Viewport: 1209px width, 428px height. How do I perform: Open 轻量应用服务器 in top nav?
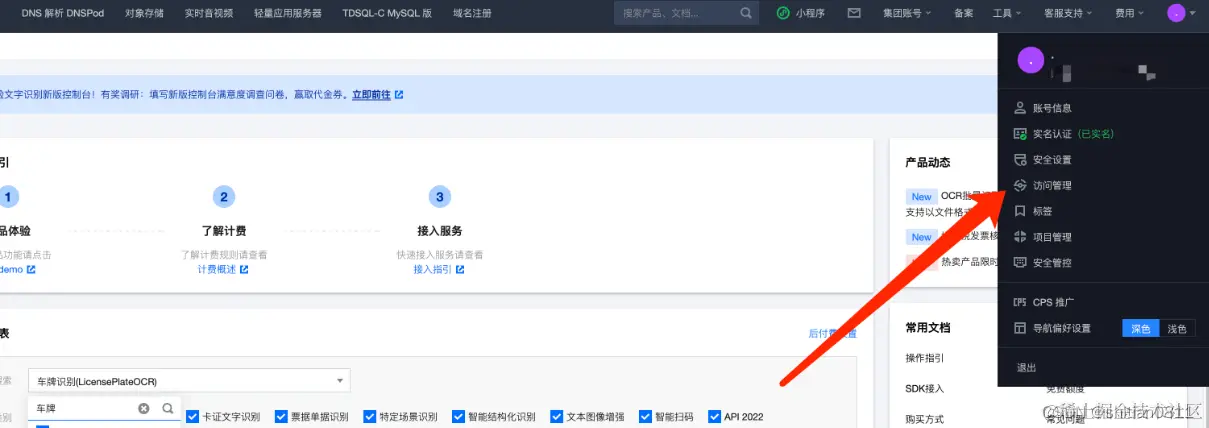[288, 13]
